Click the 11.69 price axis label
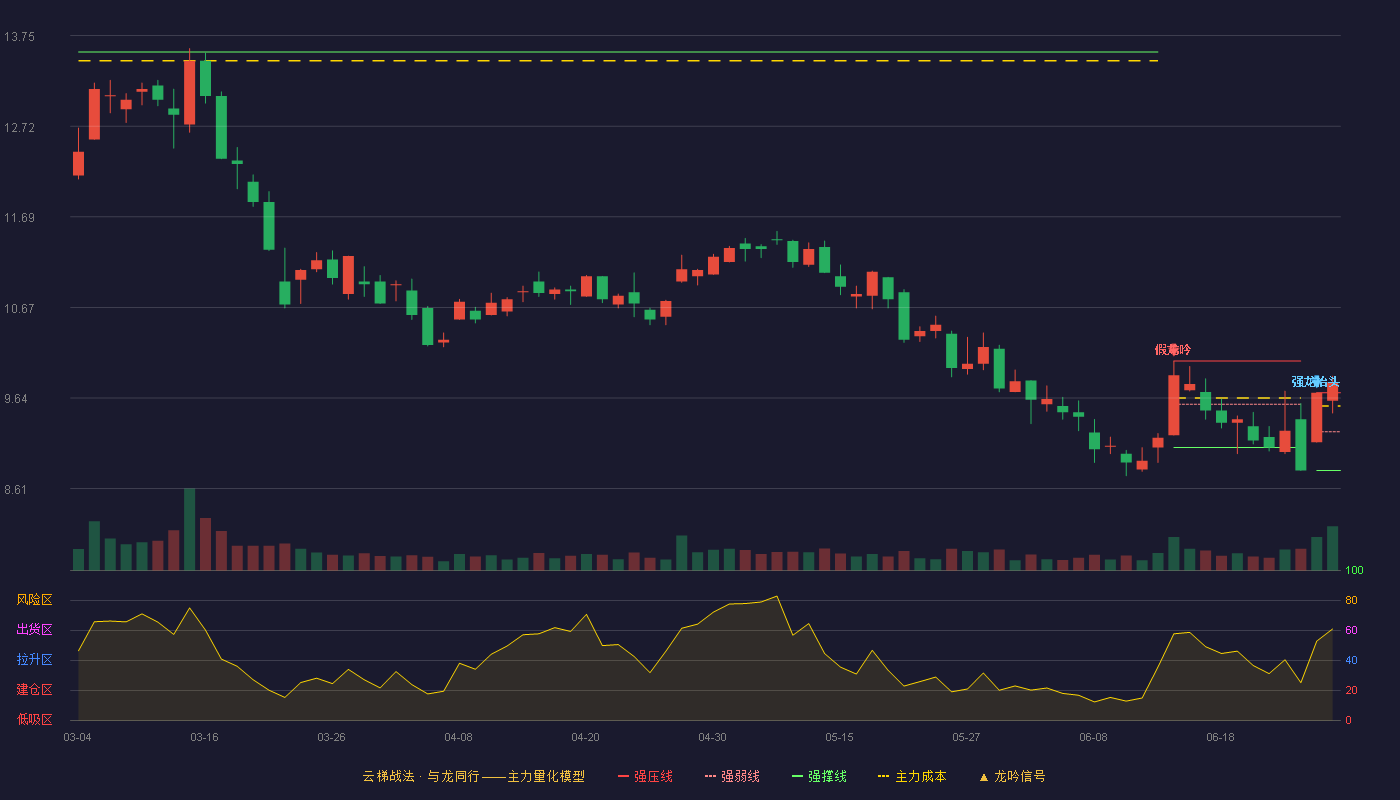Viewport: 1400px width, 800px height. pos(19,218)
